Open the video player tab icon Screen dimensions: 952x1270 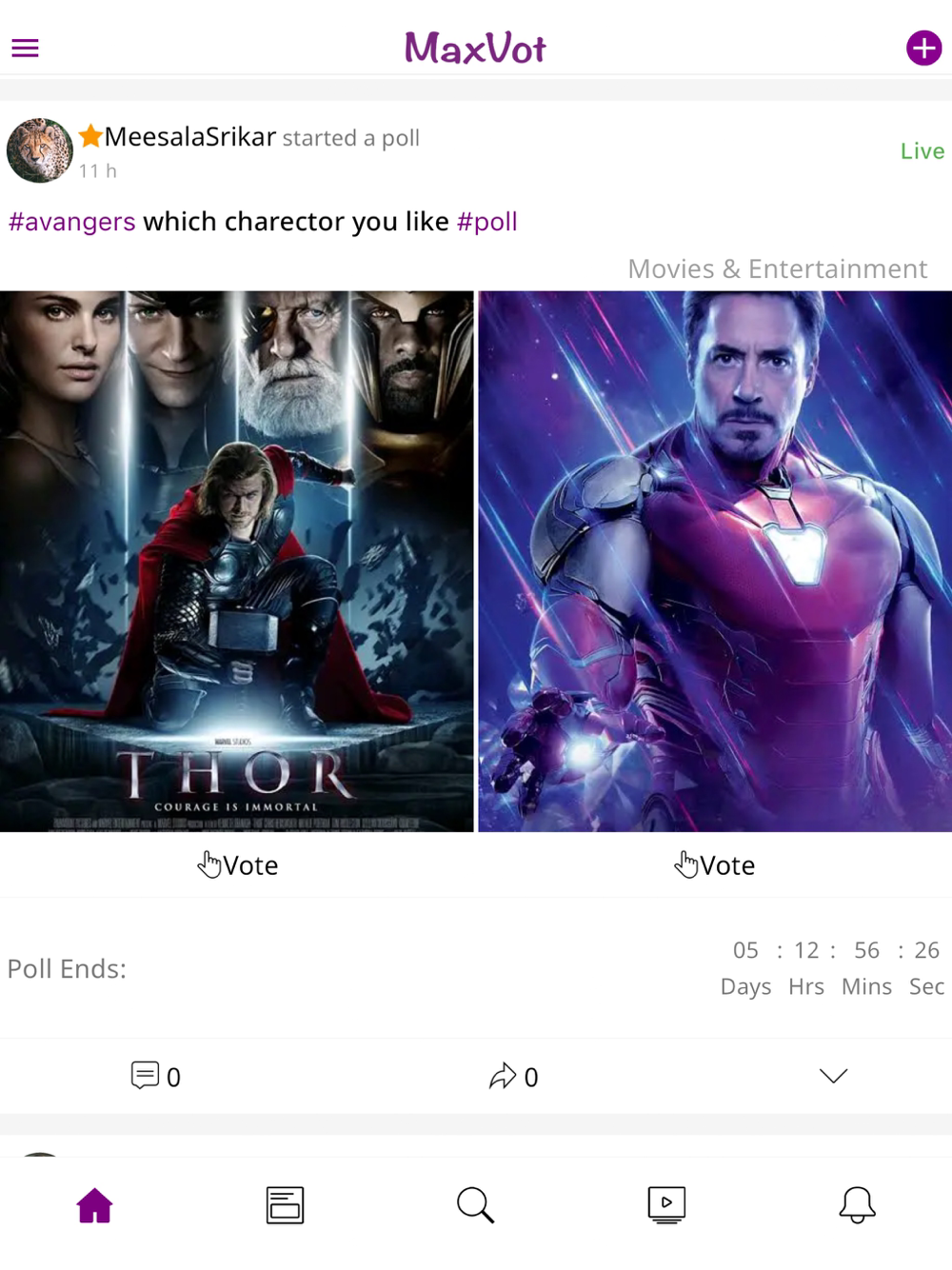pyautogui.click(x=666, y=1205)
